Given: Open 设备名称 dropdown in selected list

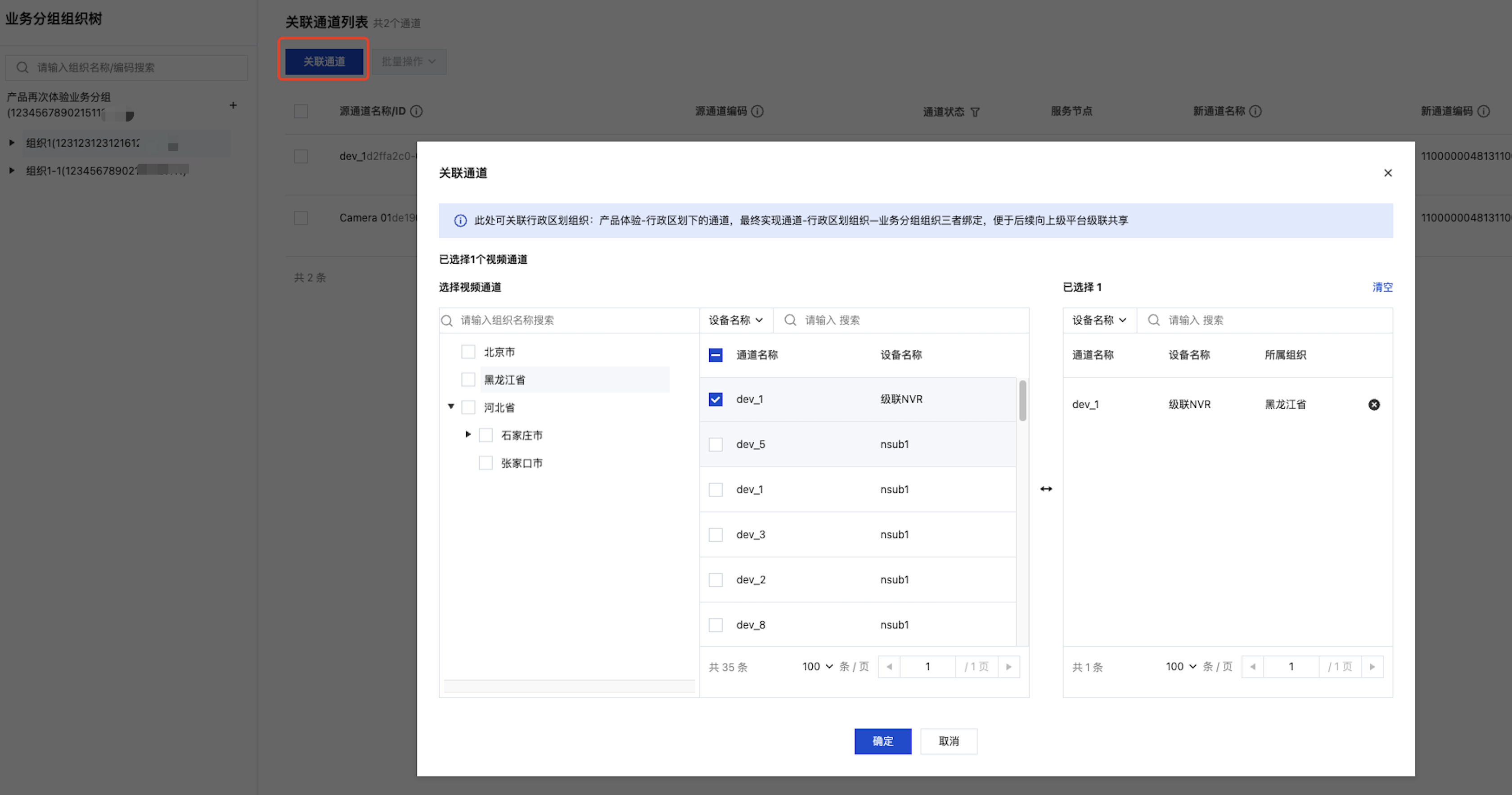Looking at the screenshot, I should click(x=1099, y=320).
